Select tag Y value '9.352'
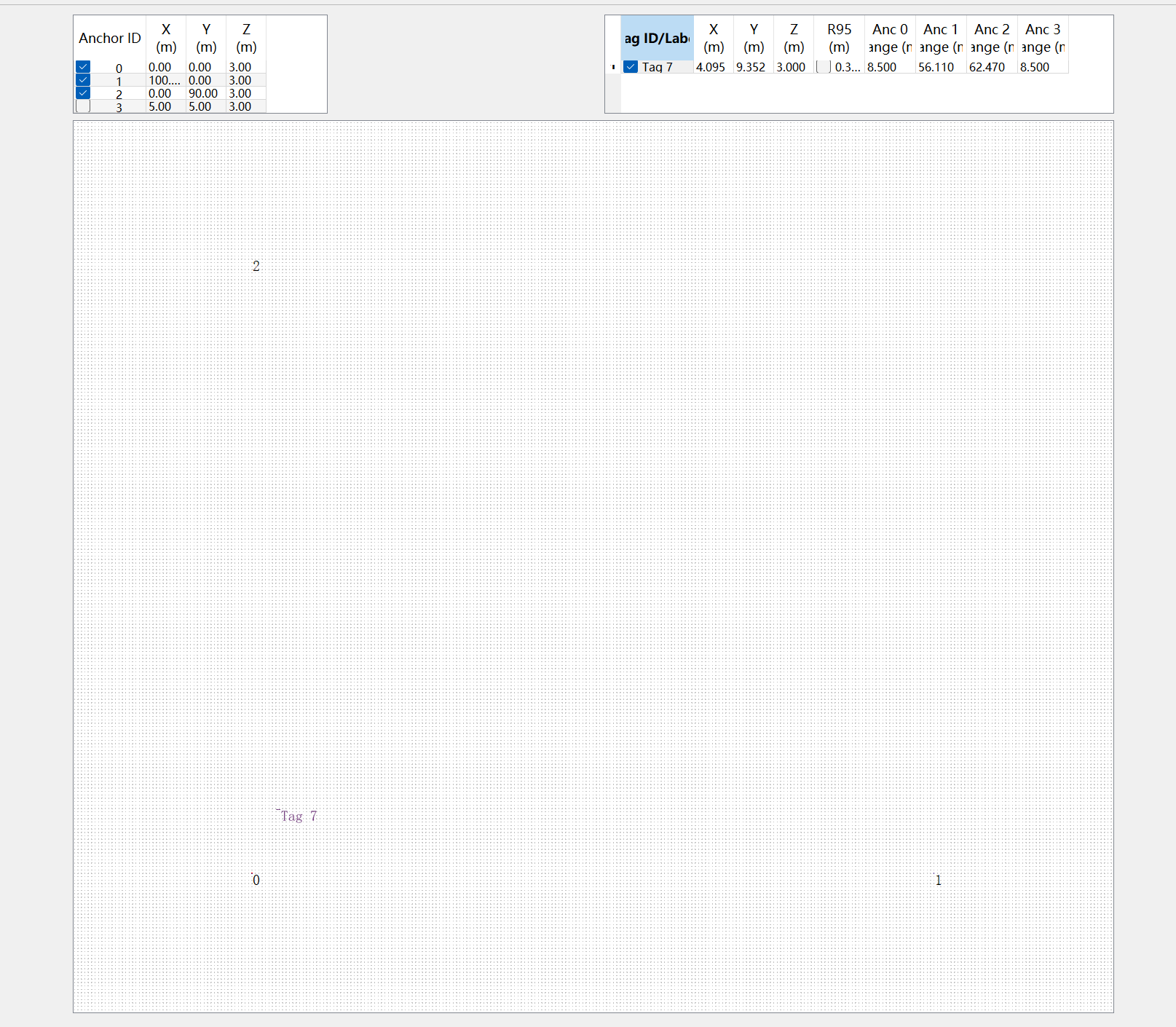 coord(754,67)
